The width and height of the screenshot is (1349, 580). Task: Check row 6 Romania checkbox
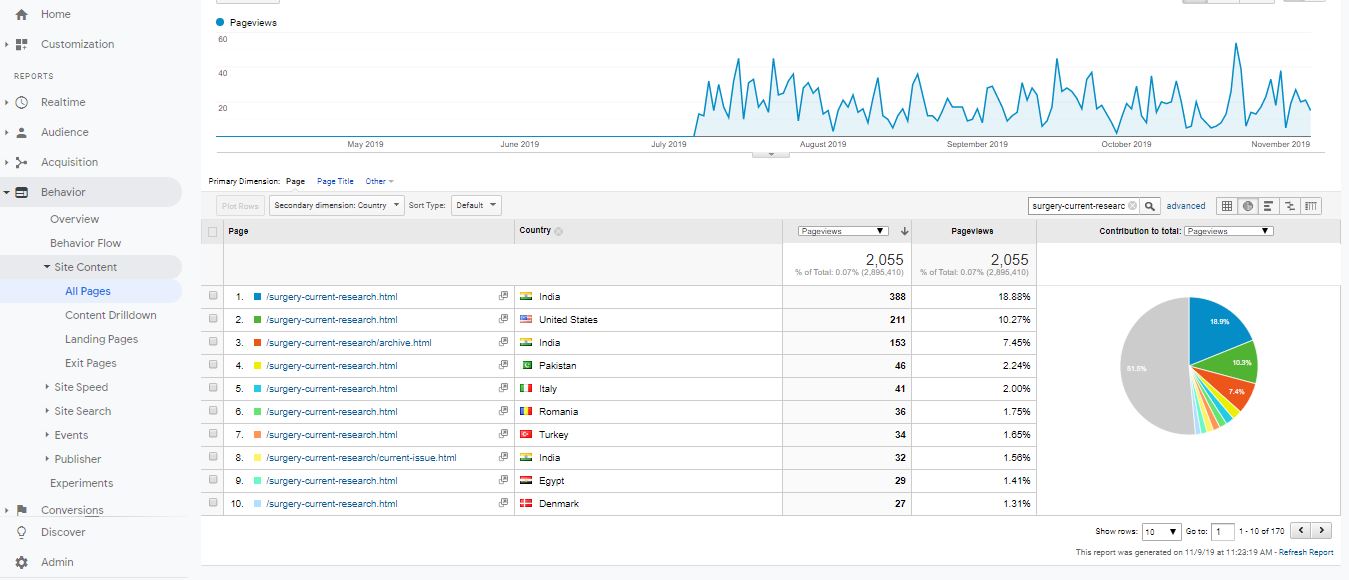click(212, 411)
